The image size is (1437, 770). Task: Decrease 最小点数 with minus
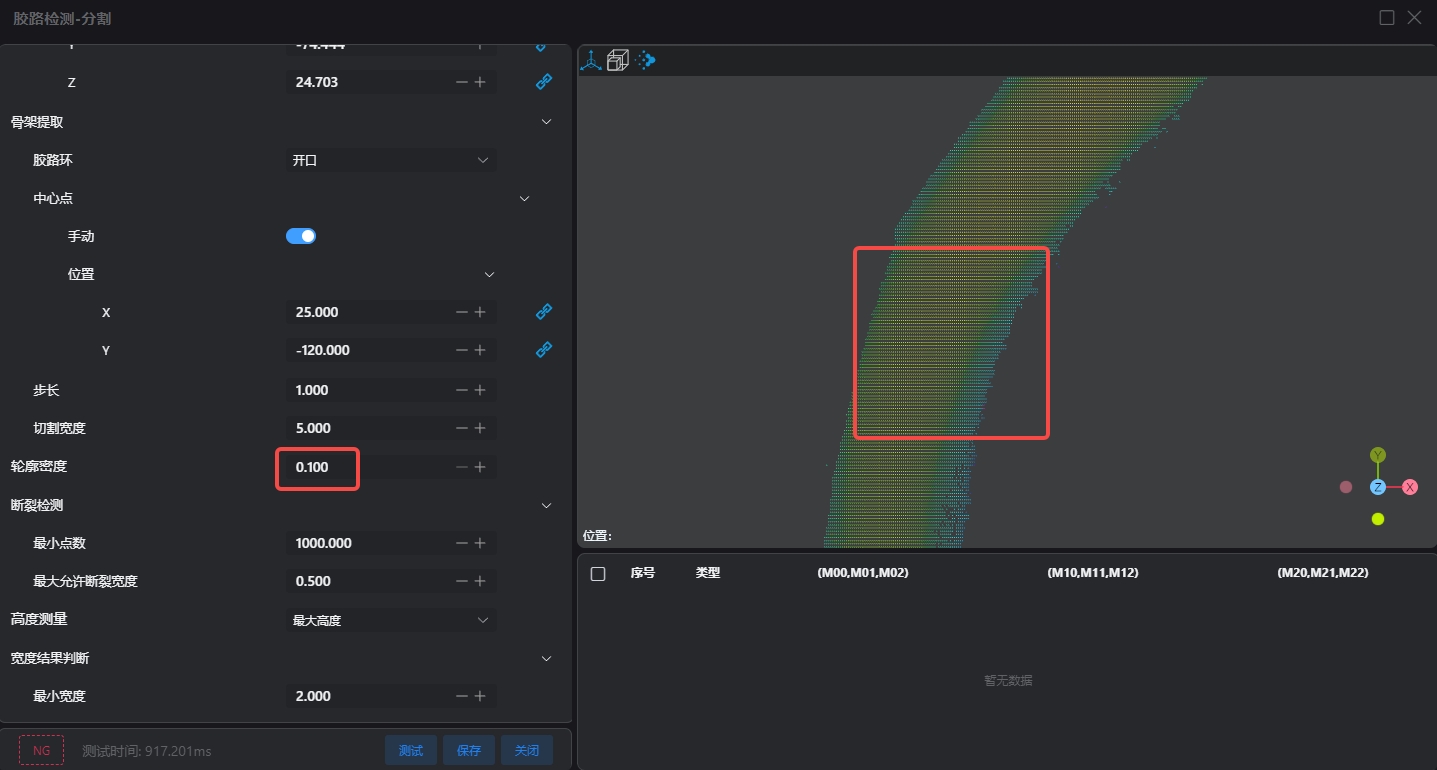point(461,543)
